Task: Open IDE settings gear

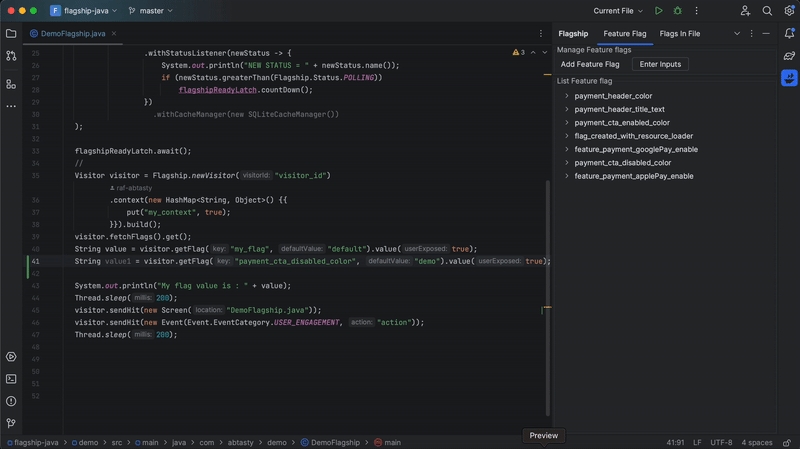Action: pos(789,11)
